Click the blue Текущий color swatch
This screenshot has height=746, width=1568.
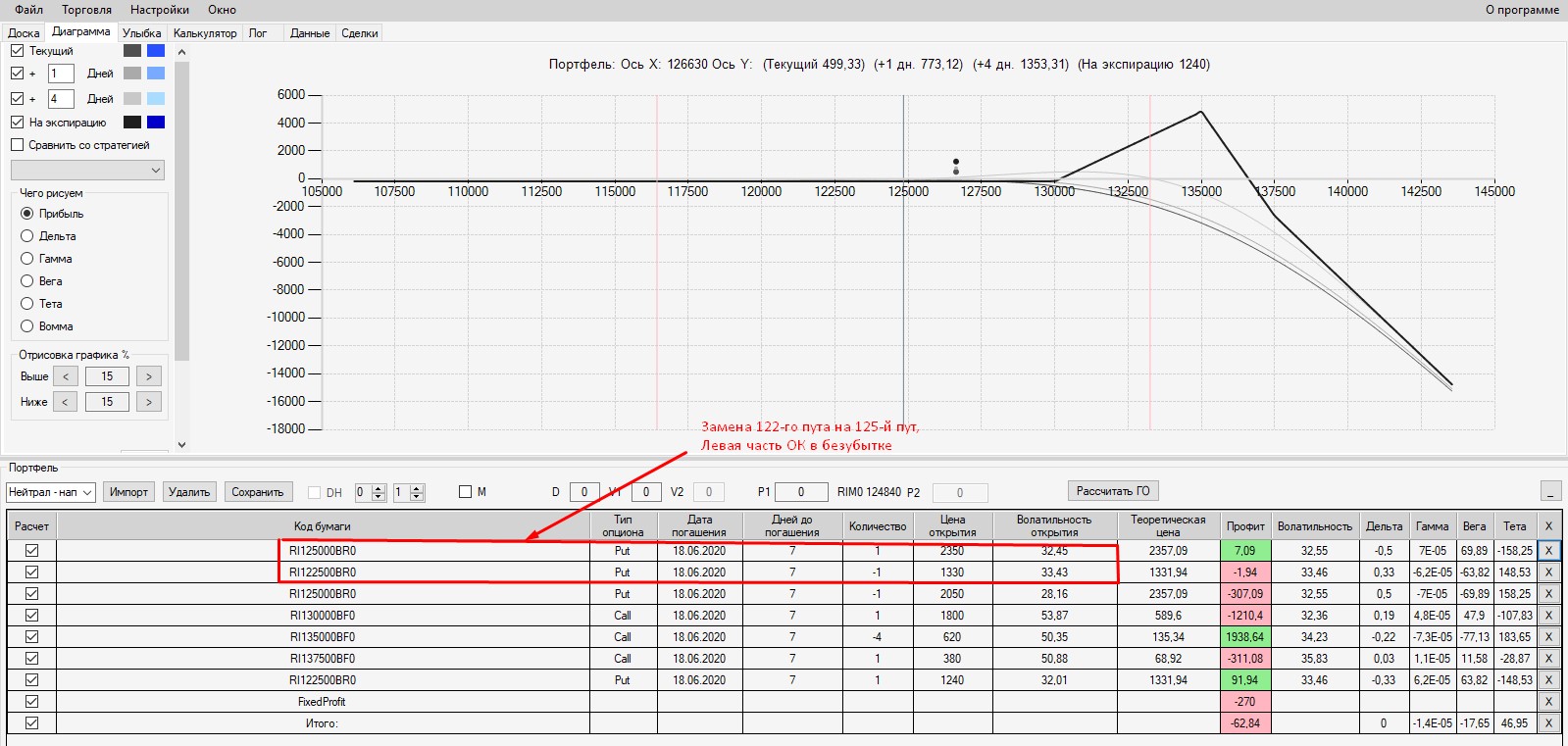click(x=156, y=50)
